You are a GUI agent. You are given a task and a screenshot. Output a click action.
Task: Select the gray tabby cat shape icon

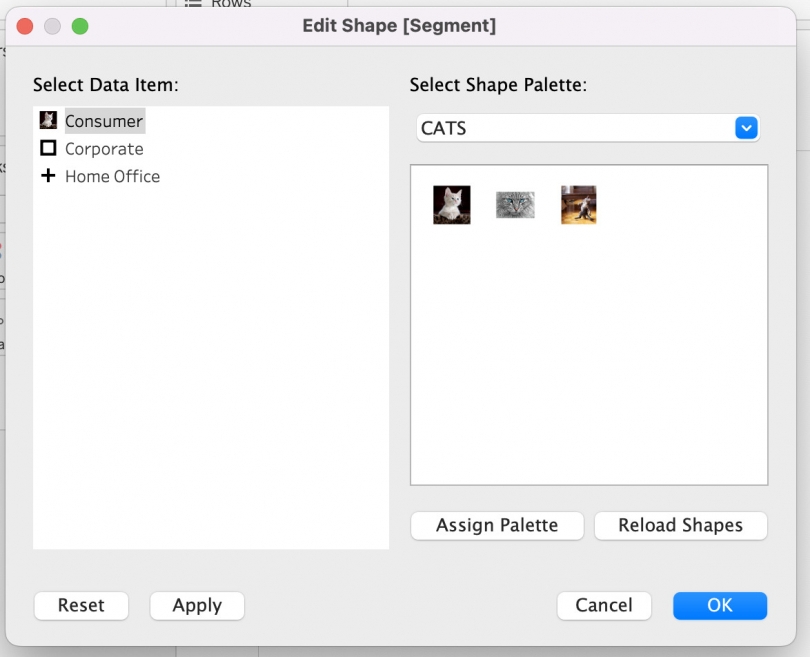[x=514, y=203]
